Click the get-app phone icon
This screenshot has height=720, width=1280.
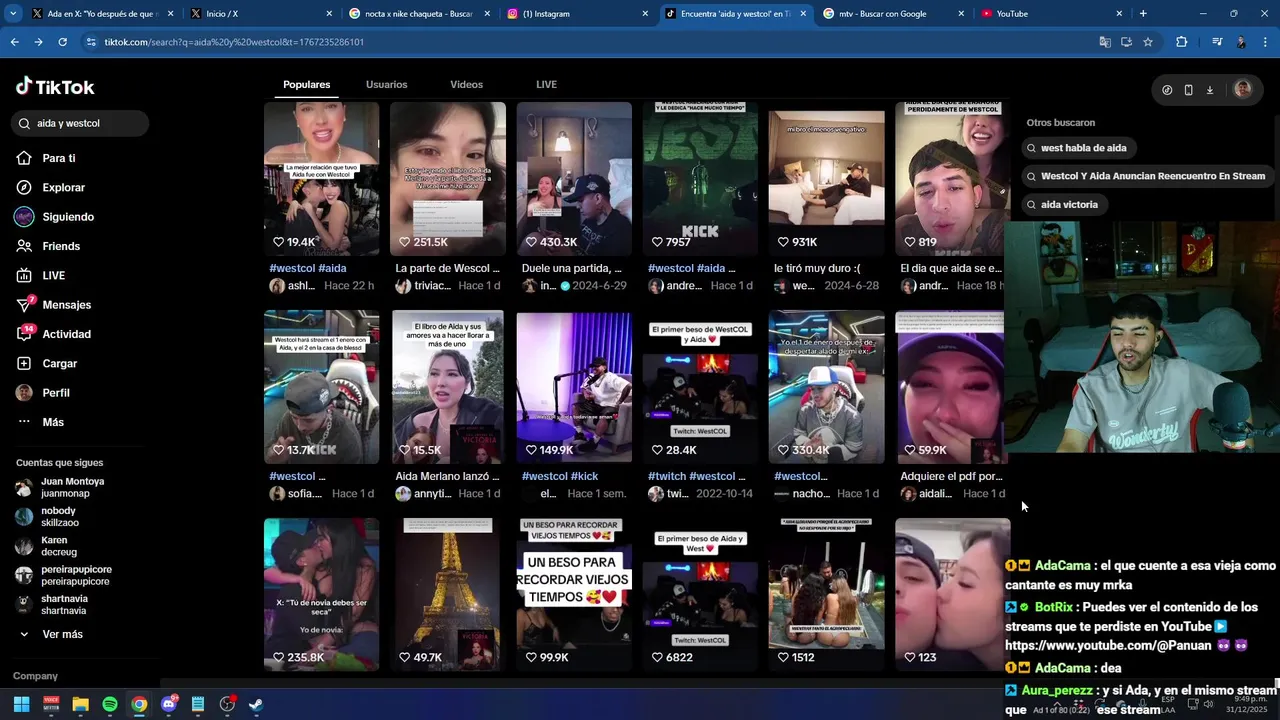(x=1188, y=90)
